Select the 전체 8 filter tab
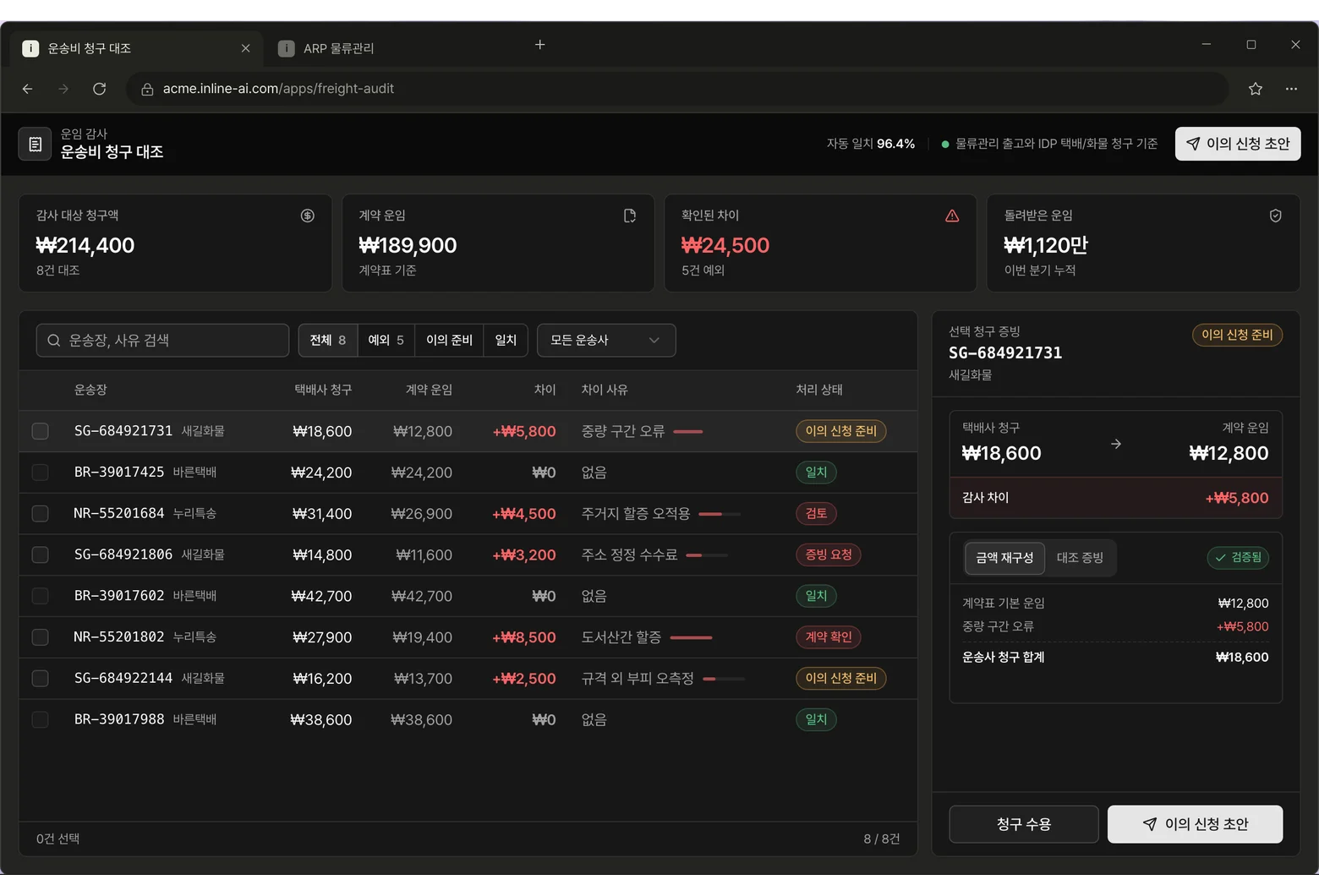The height and width of the screenshot is (896, 1319). tap(328, 340)
